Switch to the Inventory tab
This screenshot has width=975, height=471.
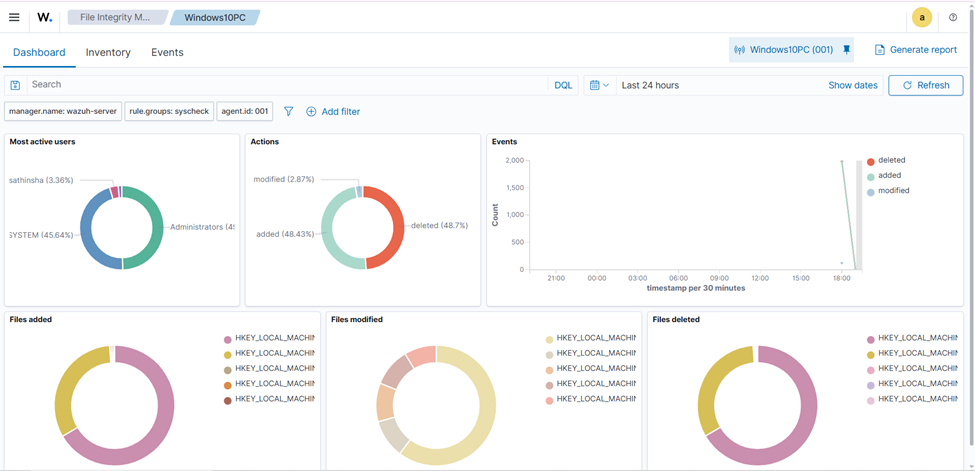(108, 52)
